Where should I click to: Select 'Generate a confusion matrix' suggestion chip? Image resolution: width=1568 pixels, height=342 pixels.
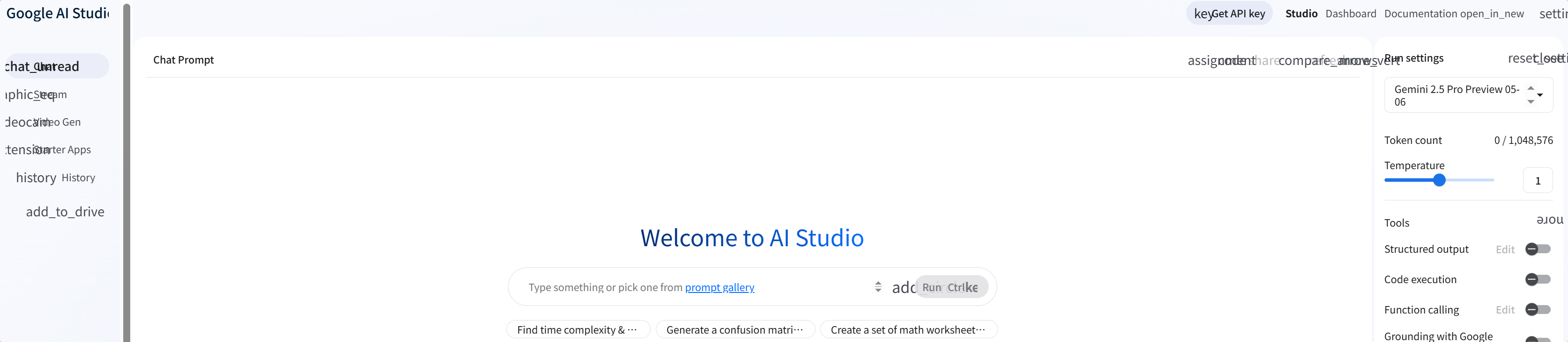click(x=735, y=330)
